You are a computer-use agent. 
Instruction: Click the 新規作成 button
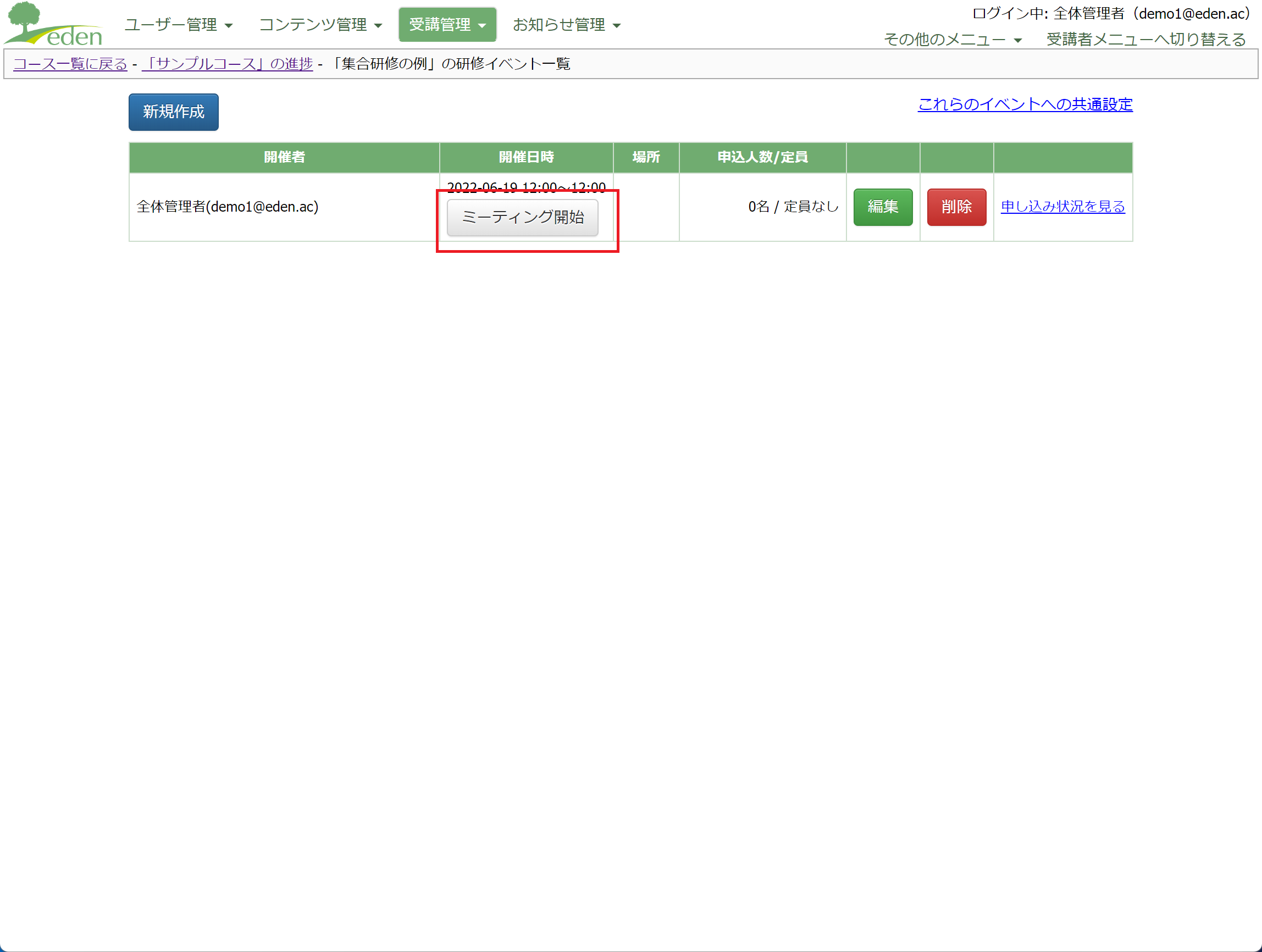(x=174, y=112)
